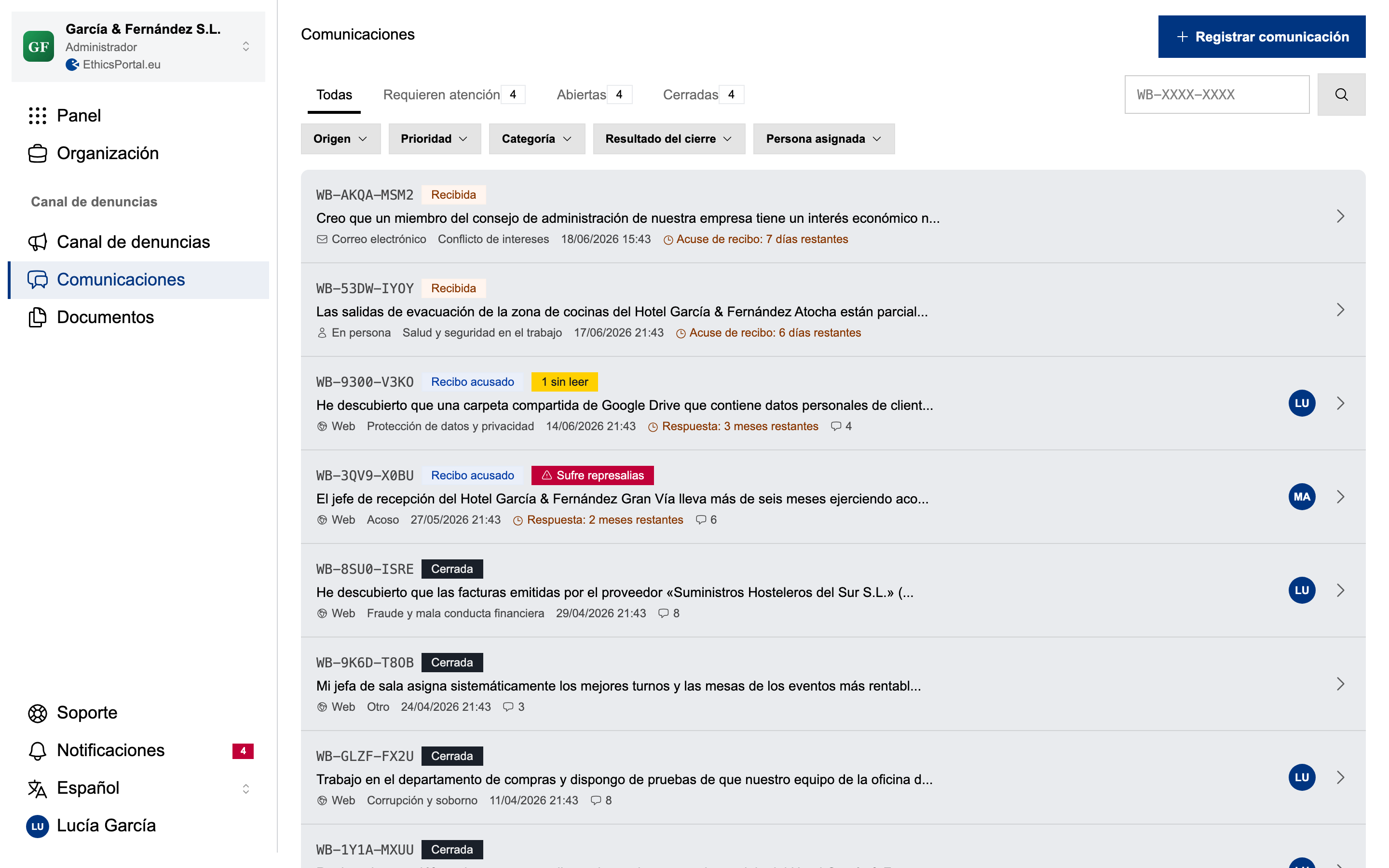Click the 'Sufre represalias' red badge
This screenshot has width=1389, height=868.
(x=593, y=476)
